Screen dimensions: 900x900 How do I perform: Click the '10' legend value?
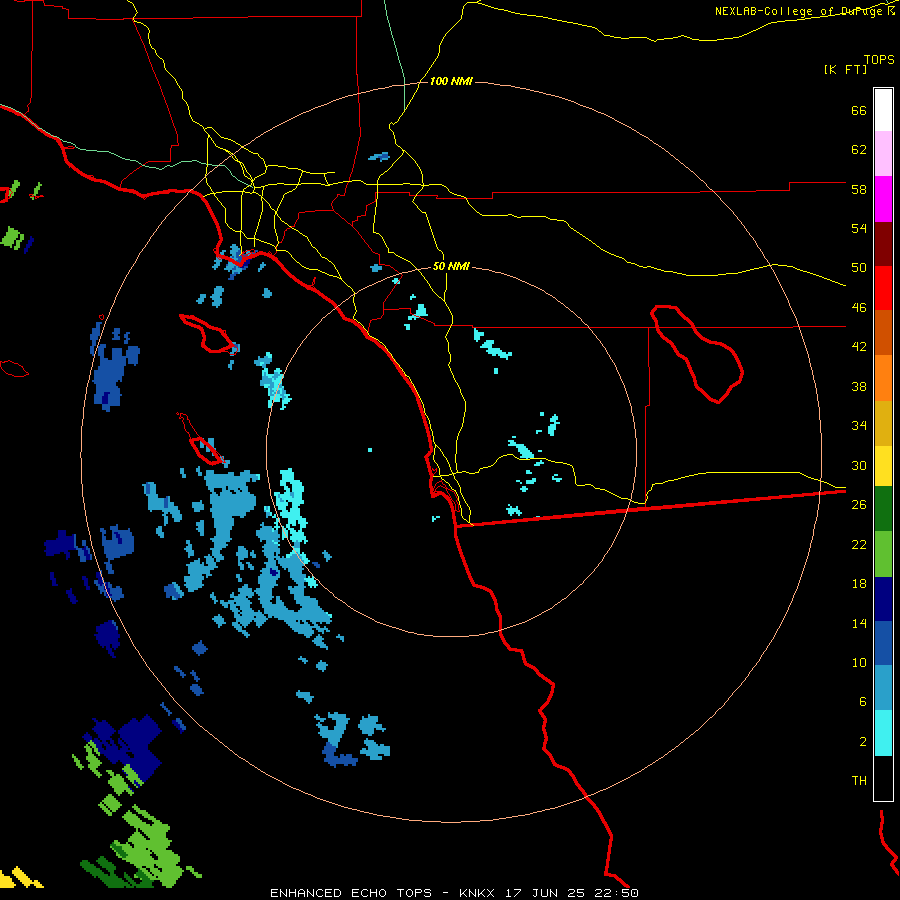point(859,662)
